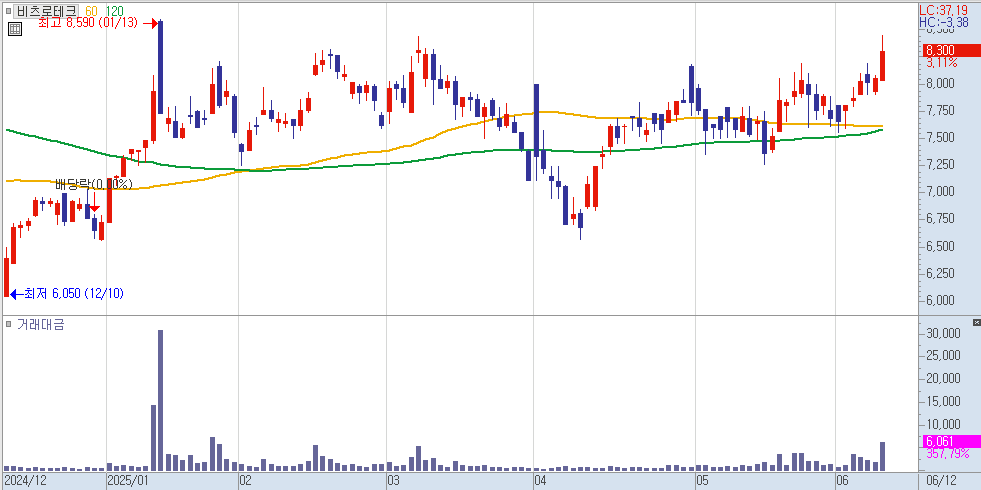Click the tallest volume bar in January
The image size is (981, 490).
[x=160, y=400]
